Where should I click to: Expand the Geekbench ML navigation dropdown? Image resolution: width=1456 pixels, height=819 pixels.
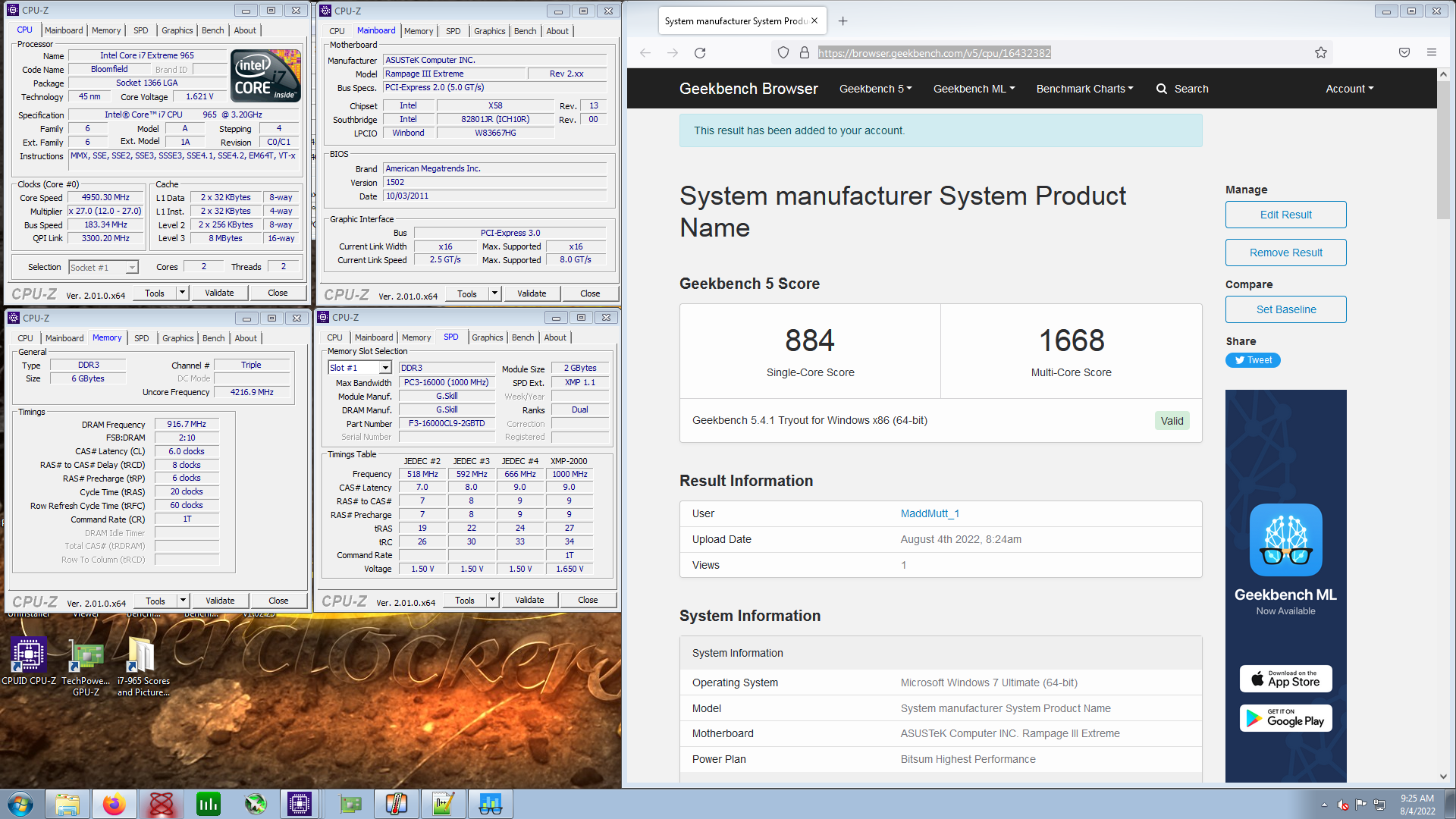[x=974, y=89]
